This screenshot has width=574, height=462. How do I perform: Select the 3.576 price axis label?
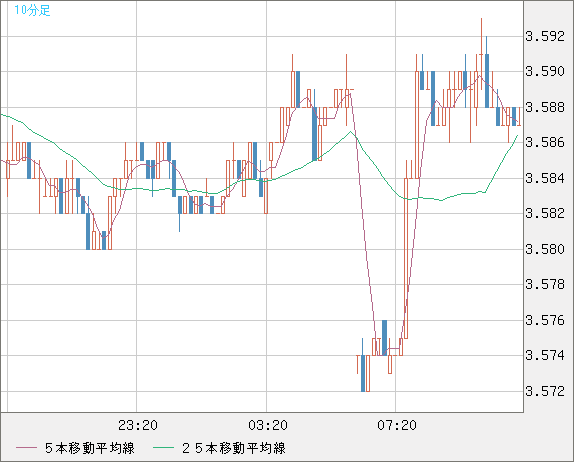point(545,320)
